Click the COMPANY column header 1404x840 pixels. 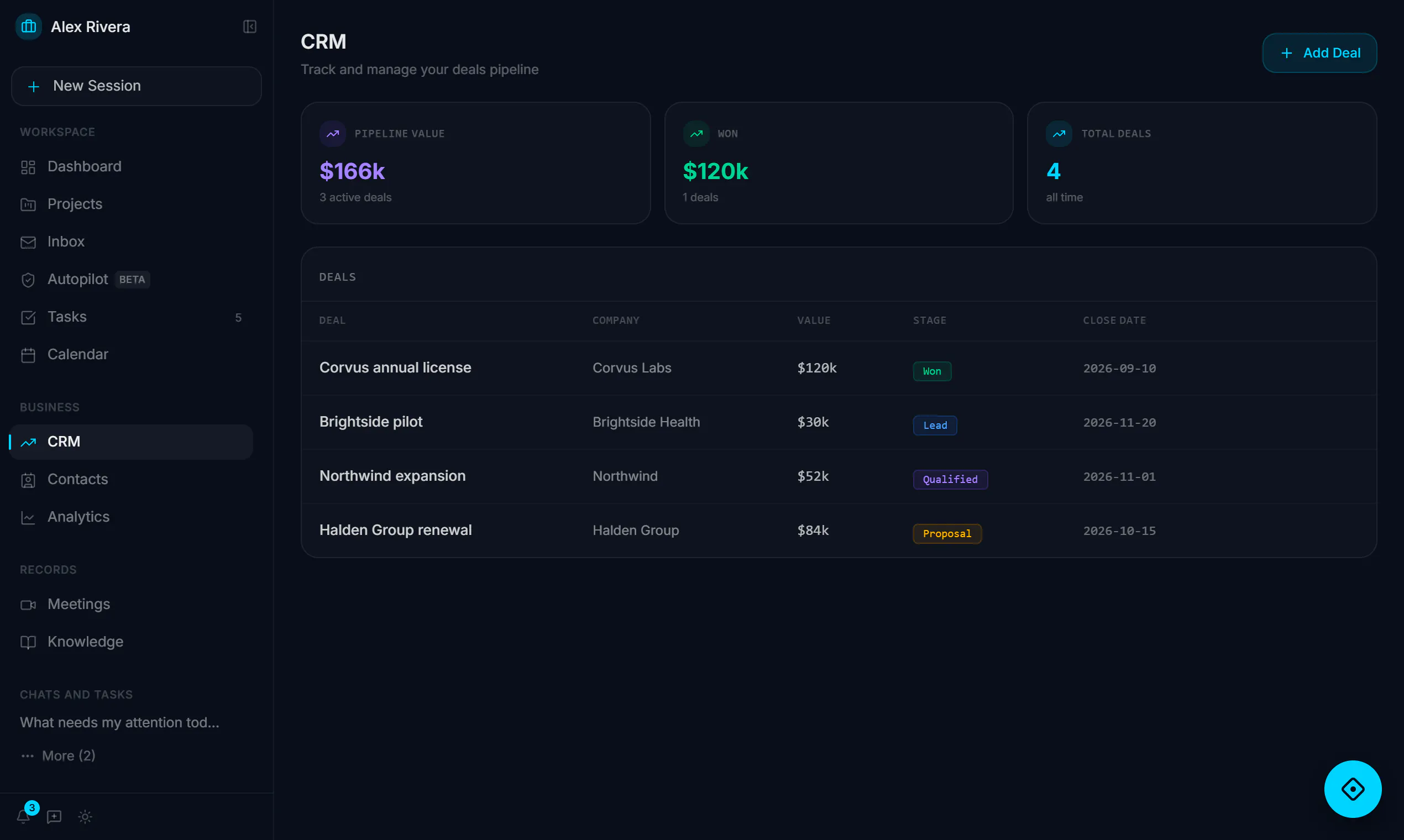click(x=616, y=321)
